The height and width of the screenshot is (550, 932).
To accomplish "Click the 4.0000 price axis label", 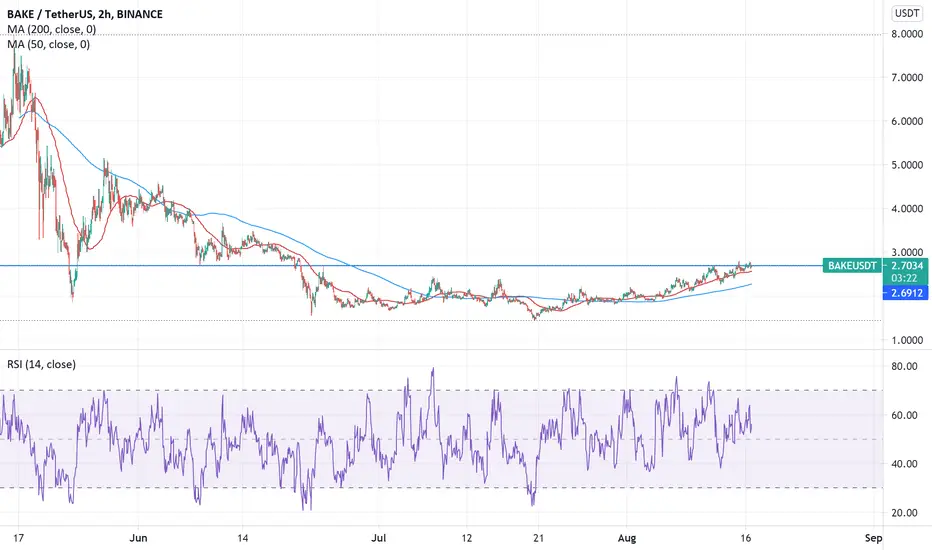I will point(907,209).
